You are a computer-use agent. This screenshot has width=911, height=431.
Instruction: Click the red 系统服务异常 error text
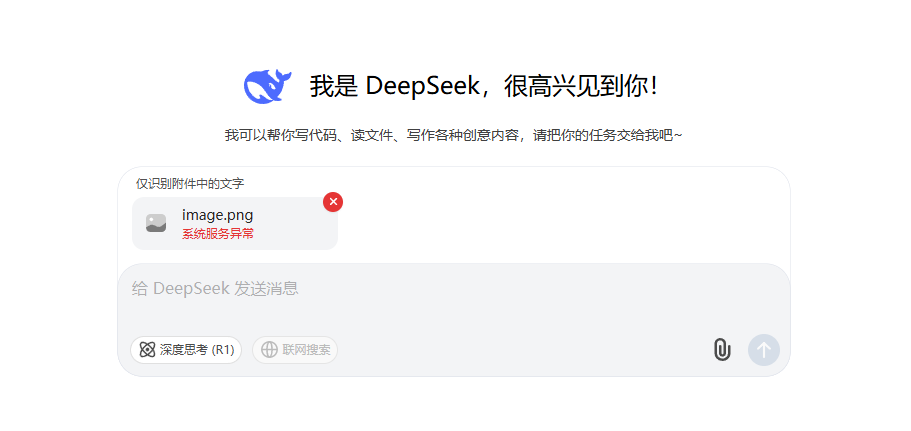click(218, 234)
